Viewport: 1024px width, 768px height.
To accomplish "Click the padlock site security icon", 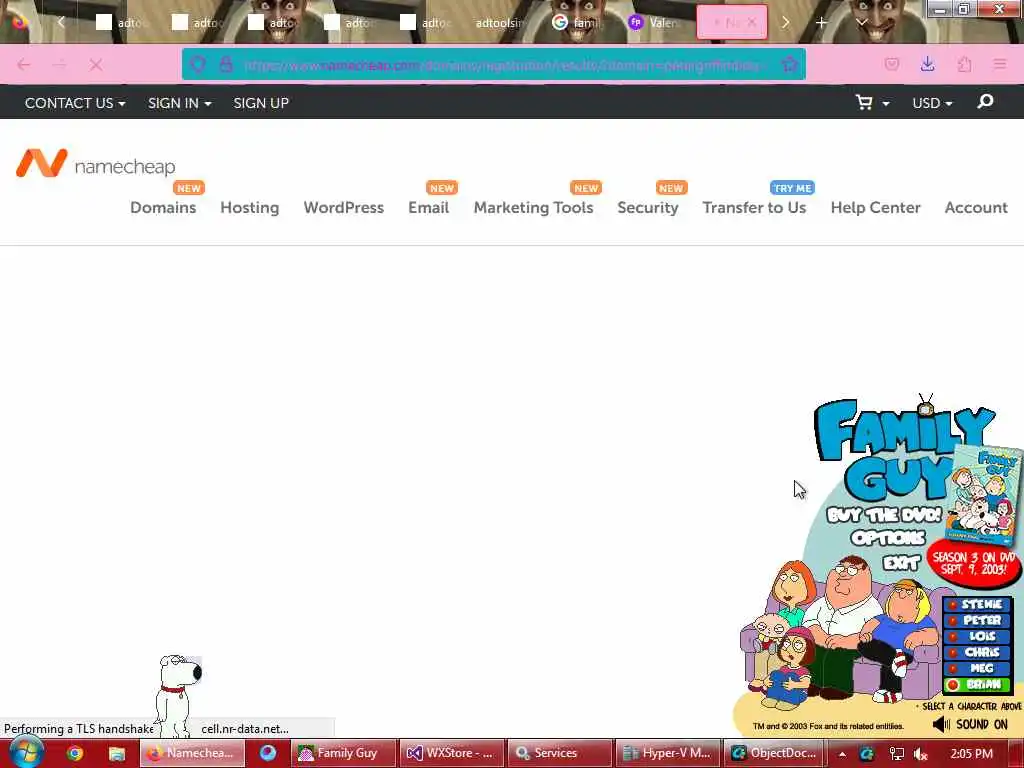I will [226, 64].
